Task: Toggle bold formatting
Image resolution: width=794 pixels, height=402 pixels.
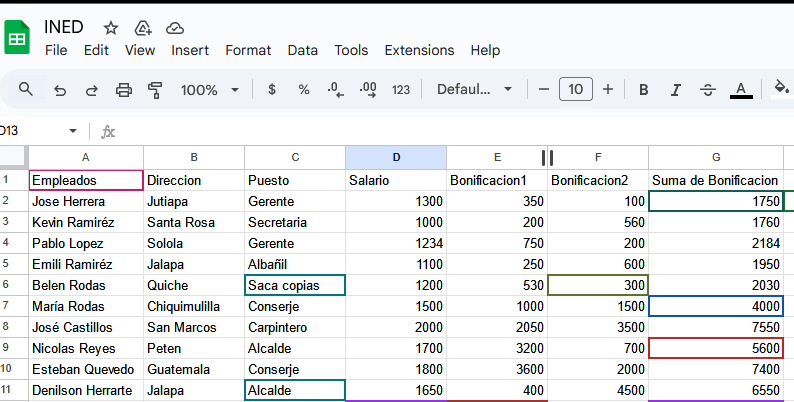Action: point(644,90)
